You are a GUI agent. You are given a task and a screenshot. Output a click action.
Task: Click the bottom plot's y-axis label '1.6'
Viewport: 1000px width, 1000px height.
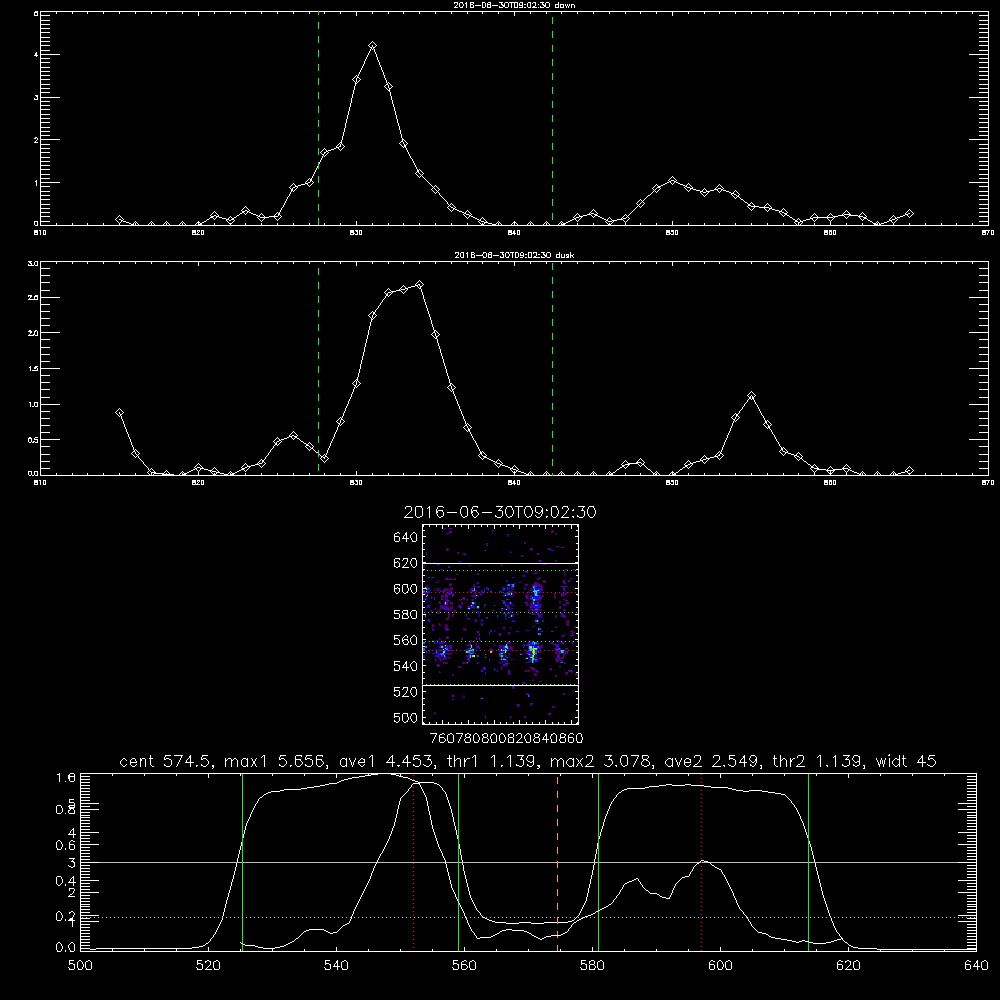66,777
